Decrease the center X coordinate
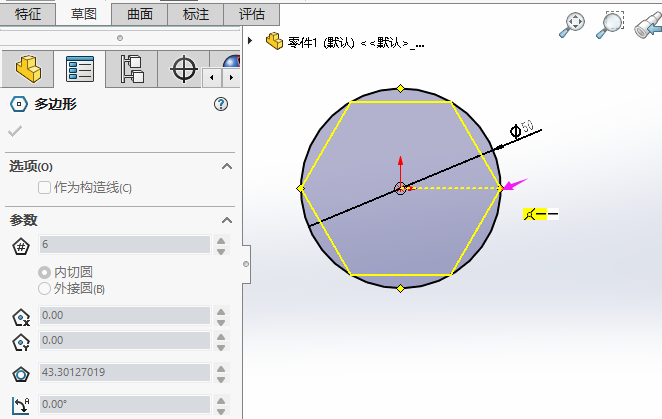 click(221, 322)
